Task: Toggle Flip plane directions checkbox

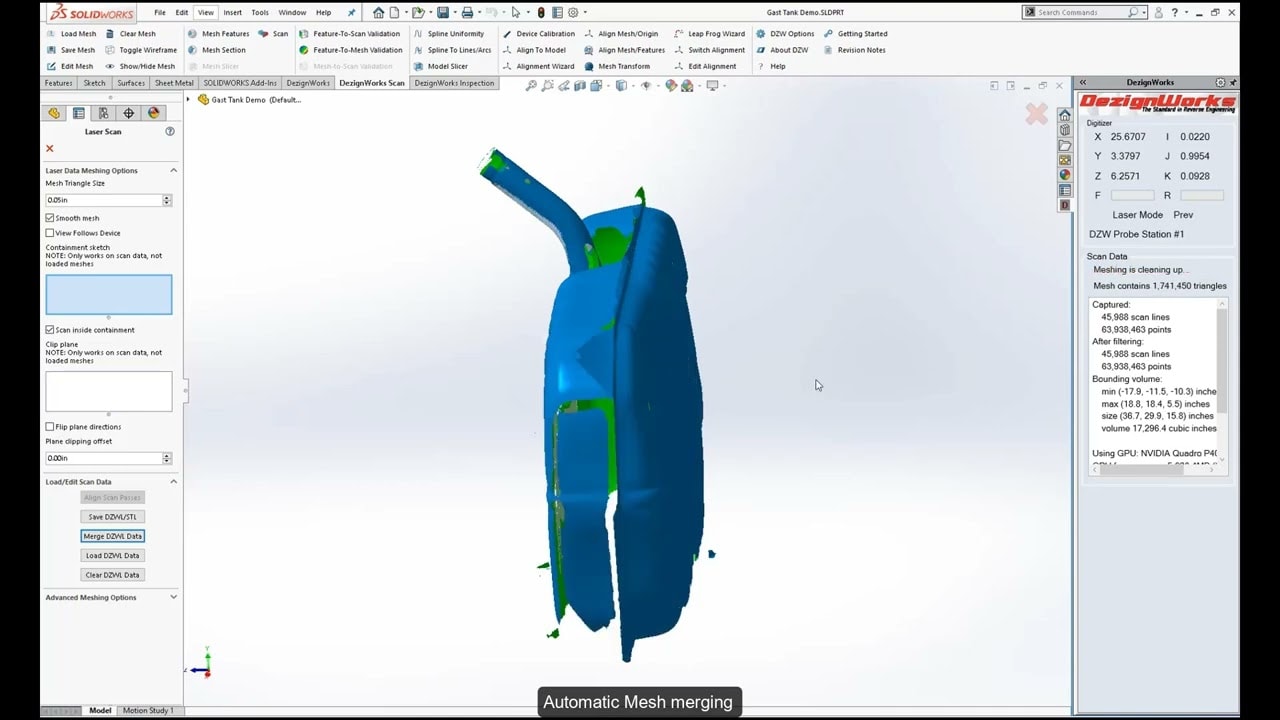Action: [50, 427]
